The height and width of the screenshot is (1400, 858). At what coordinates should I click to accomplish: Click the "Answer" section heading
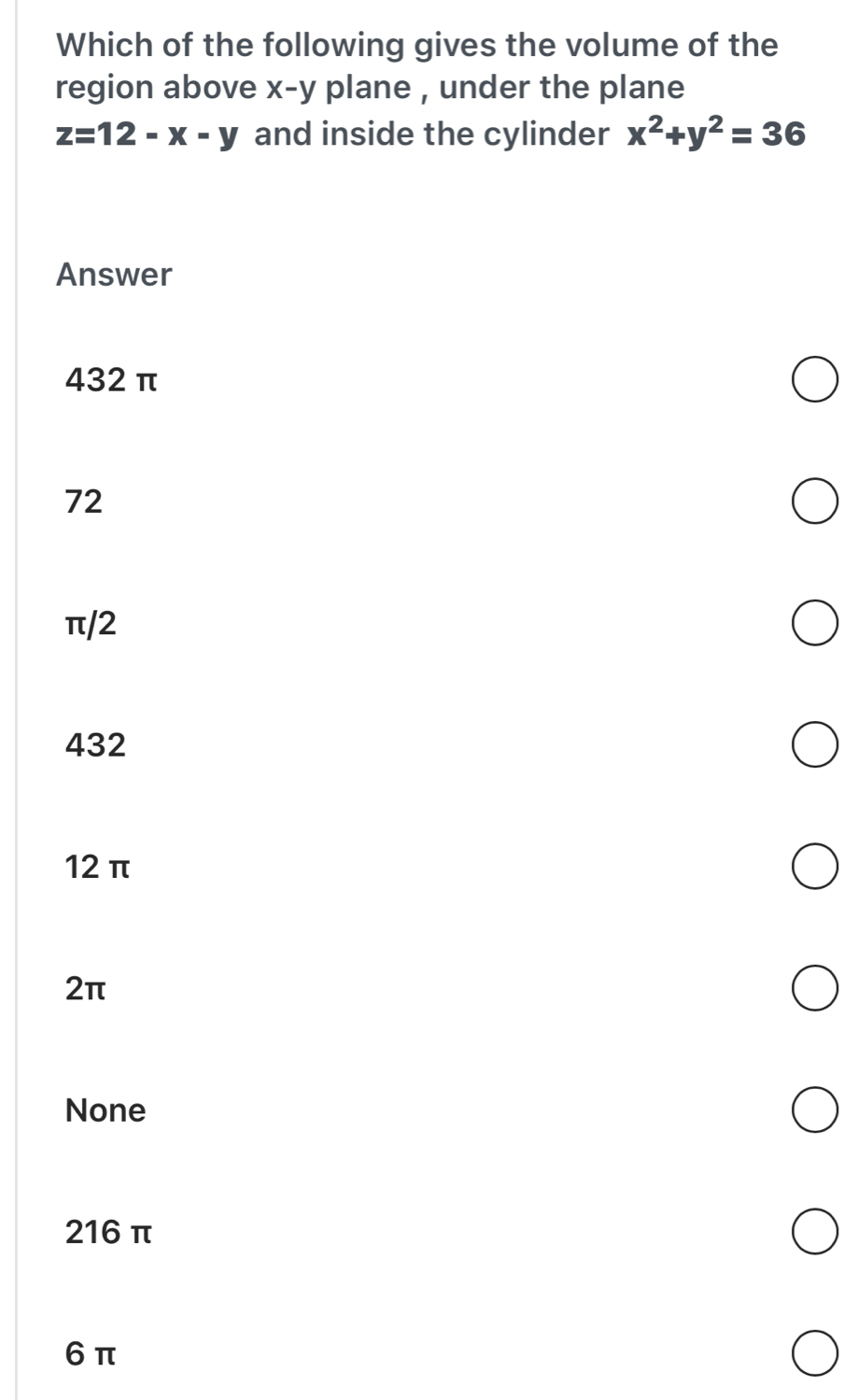pos(114,275)
